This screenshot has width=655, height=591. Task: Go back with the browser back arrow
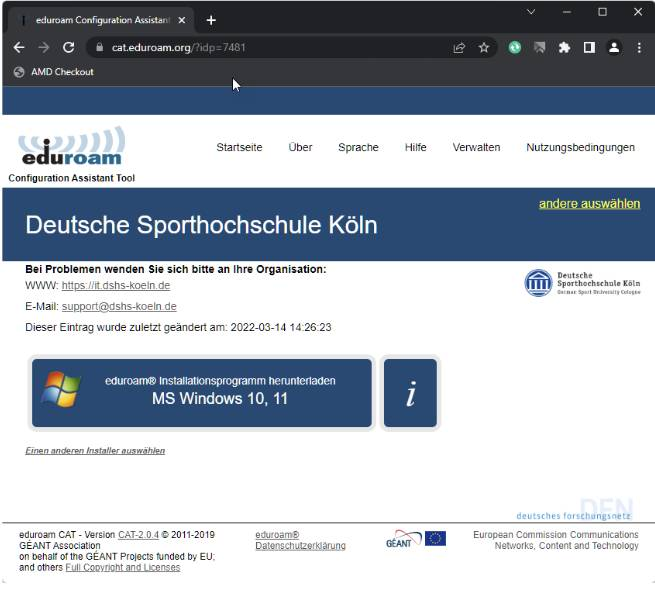19,48
